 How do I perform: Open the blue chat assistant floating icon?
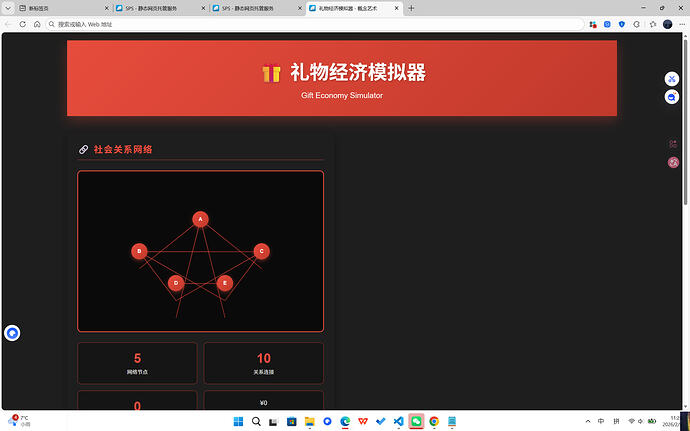click(x=672, y=97)
